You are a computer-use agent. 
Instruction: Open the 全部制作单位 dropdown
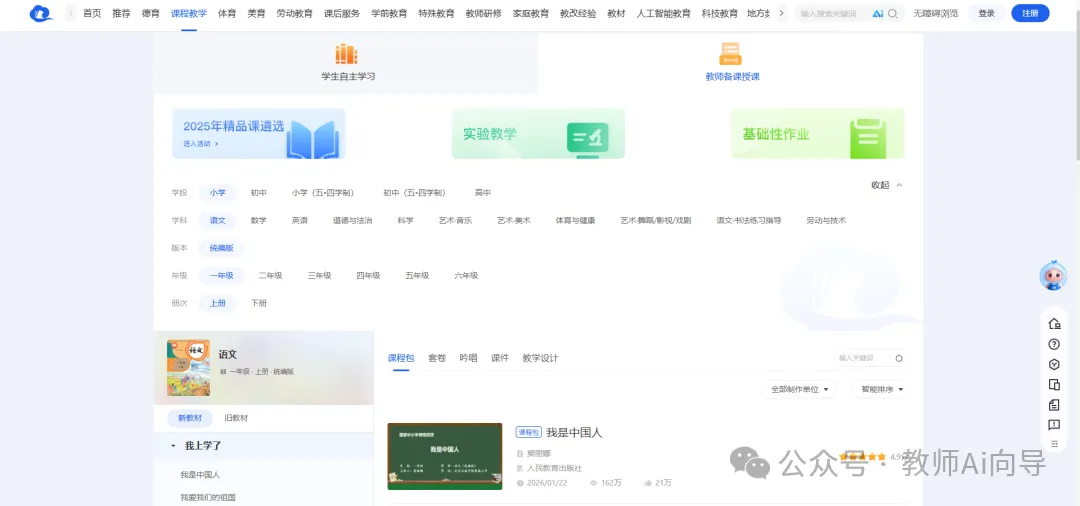pyautogui.click(x=799, y=389)
